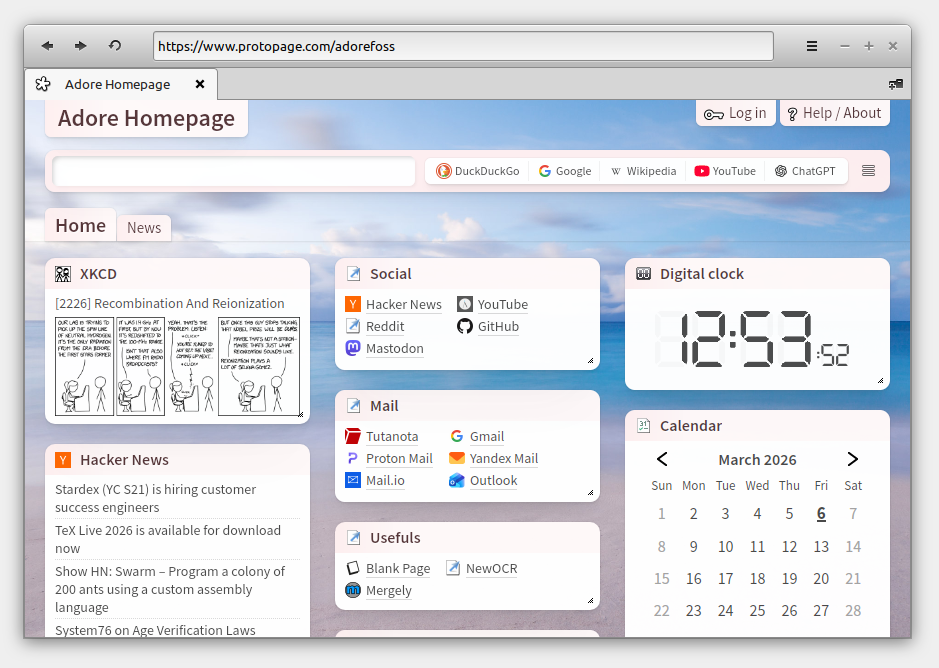
Task: Click the Digital clock widget icon
Action: (x=643, y=274)
